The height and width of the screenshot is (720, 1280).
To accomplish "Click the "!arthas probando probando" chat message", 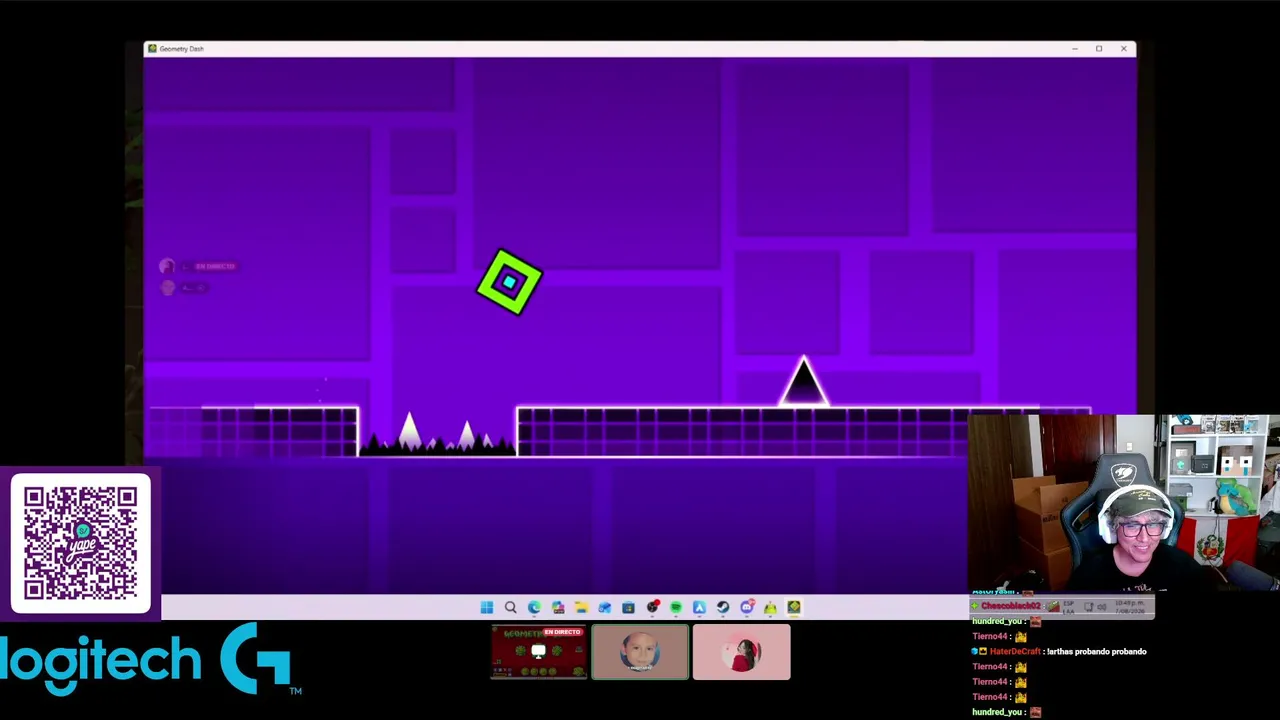I will [x=1097, y=652].
